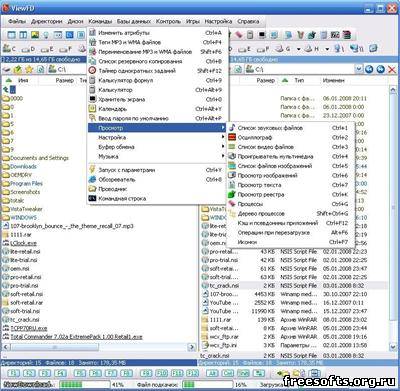Expand the Настройка submenu arrow in Команды menu
The image size is (400, 391).
[x=223, y=137]
